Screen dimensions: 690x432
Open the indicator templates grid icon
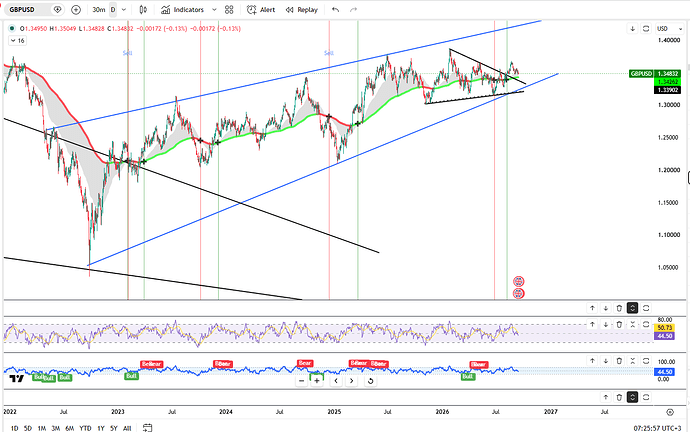pos(229,9)
